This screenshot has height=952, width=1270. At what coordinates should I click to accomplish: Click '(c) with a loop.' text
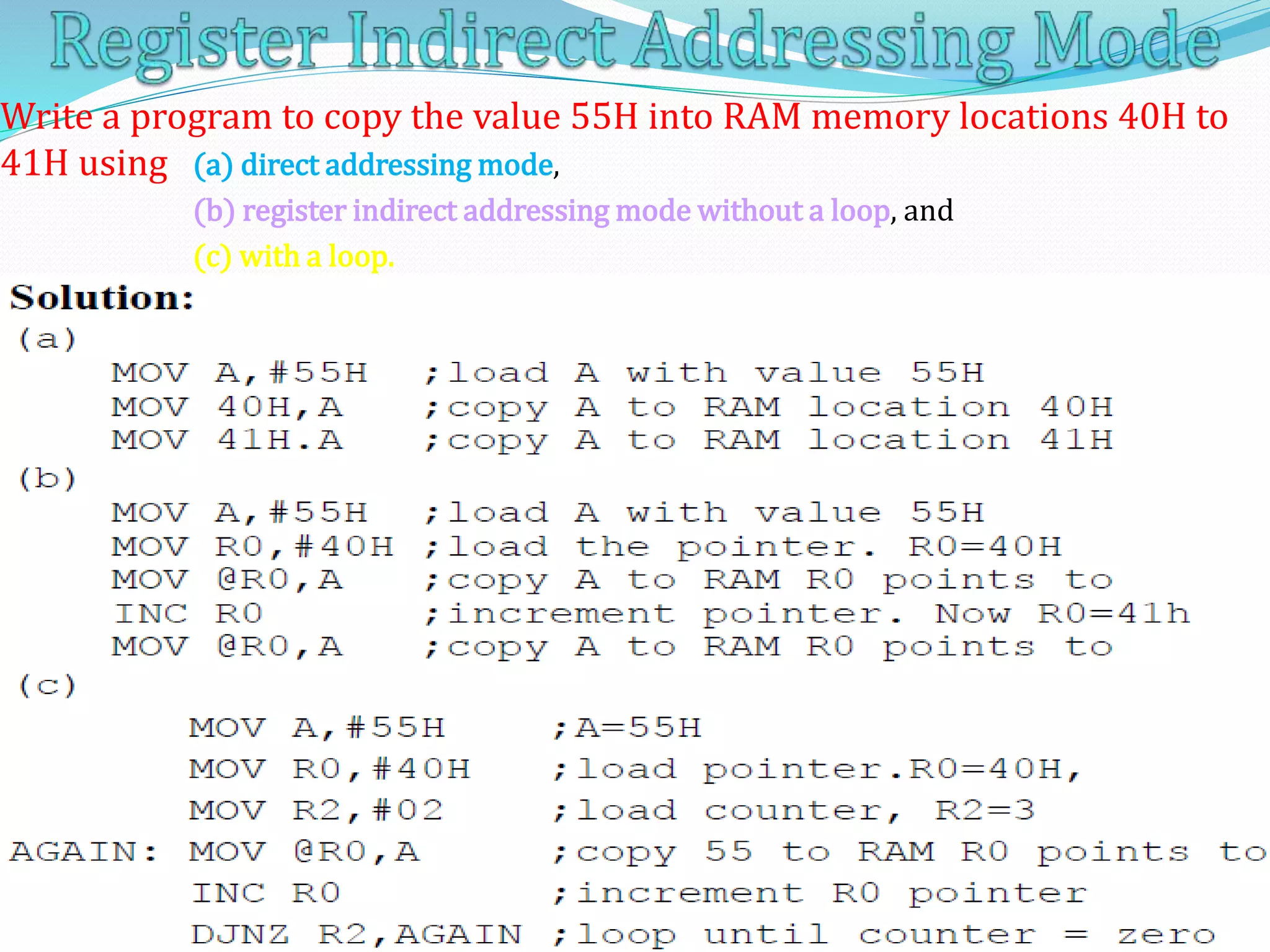pyautogui.click(x=294, y=257)
